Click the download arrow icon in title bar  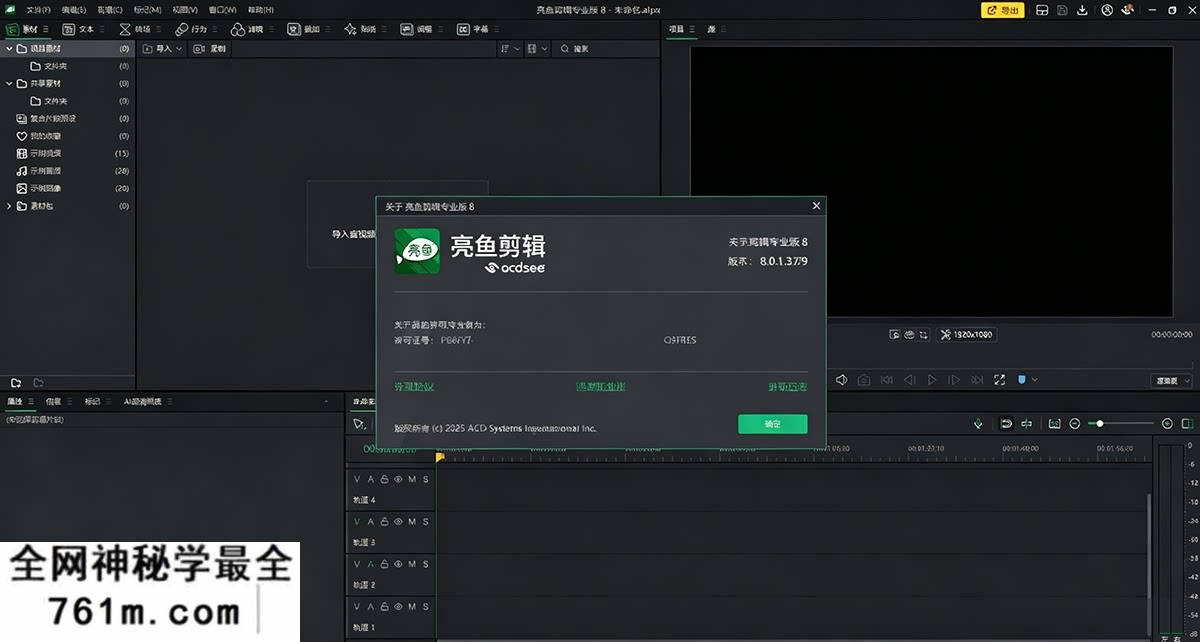[1083, 10]
